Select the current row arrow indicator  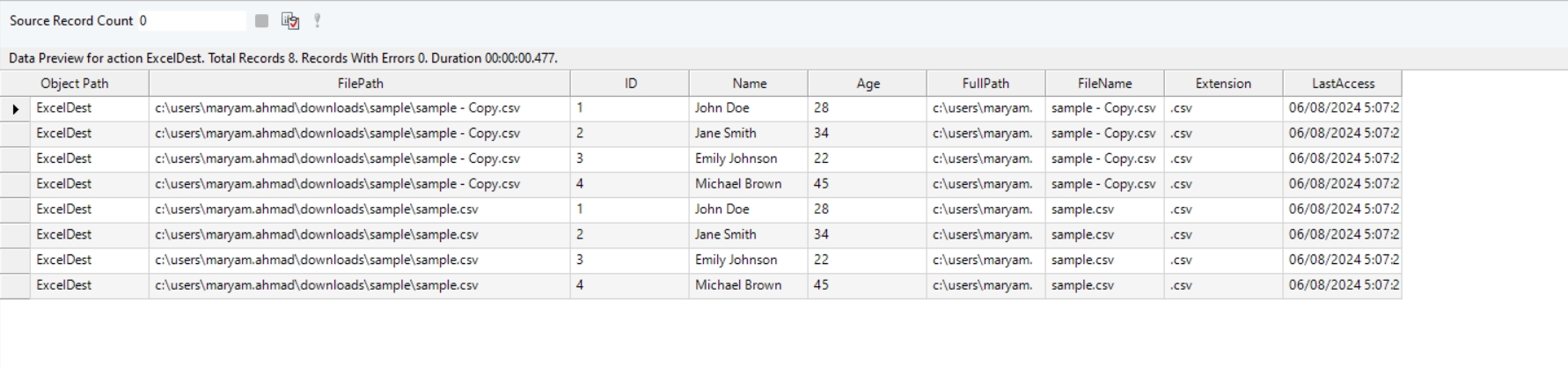coord(15,109)
